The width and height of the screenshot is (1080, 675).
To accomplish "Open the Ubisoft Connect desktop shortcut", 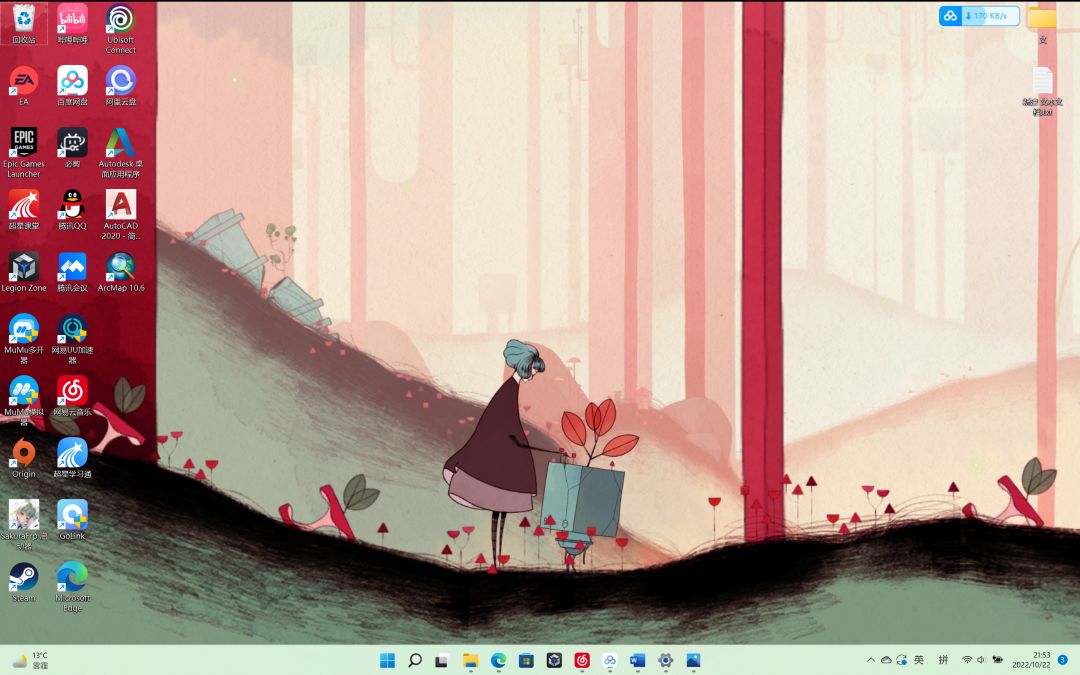I will tap(121, 28).
